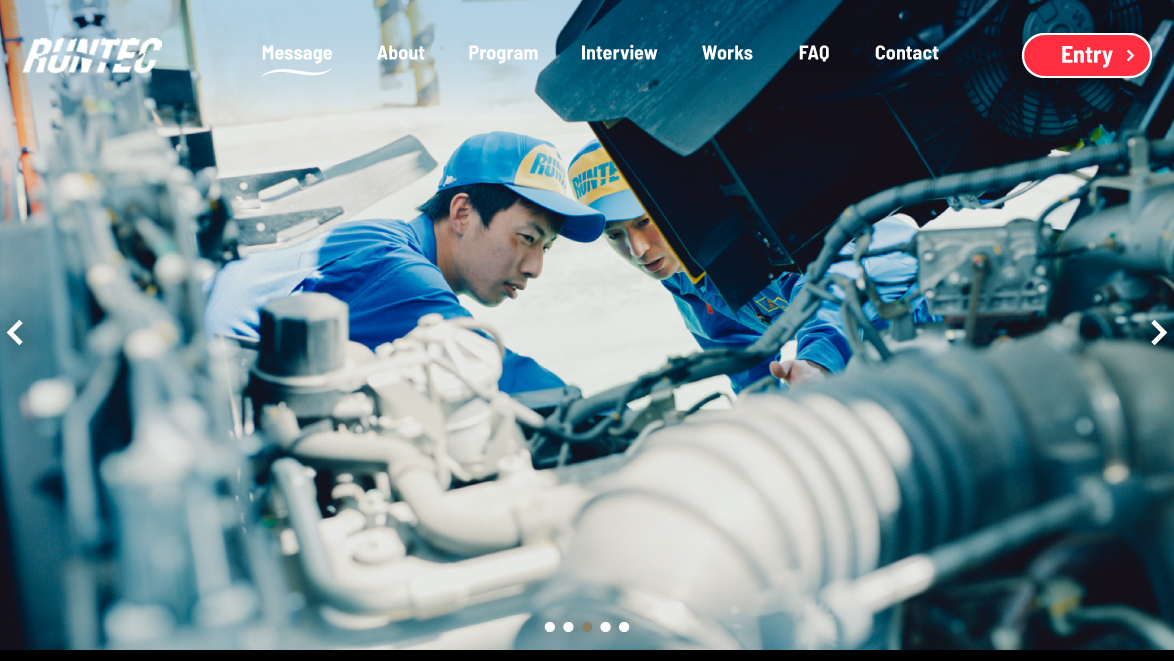Open the Contact page
This screenshot has width=1174, height=661.
(x=906, y=53)
